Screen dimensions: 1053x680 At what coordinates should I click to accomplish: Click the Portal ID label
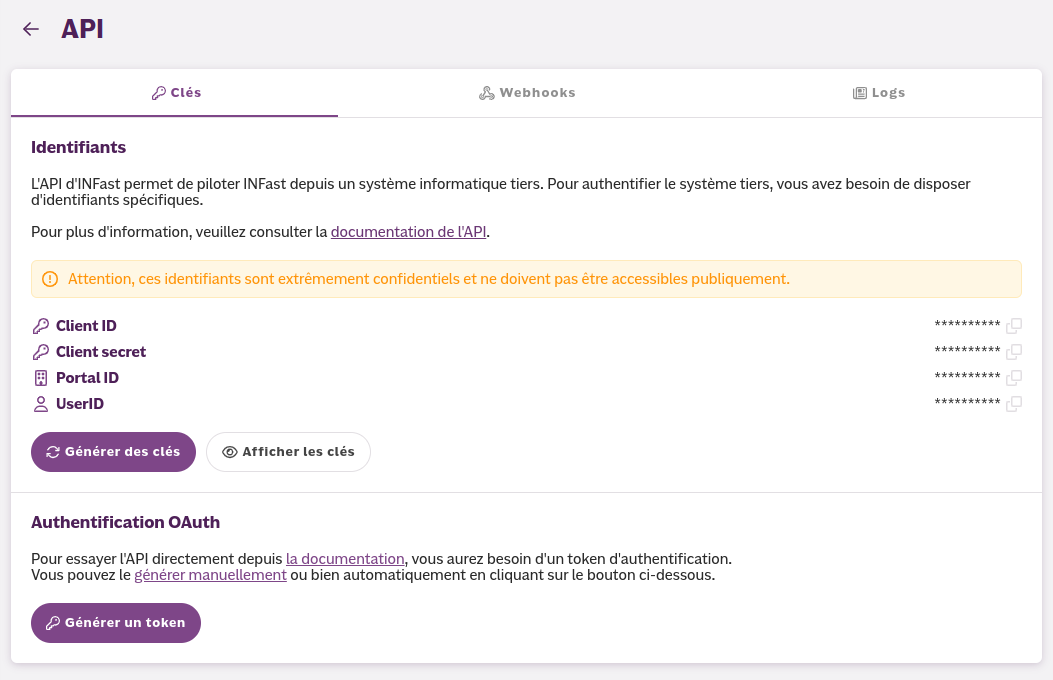[87, 378]
